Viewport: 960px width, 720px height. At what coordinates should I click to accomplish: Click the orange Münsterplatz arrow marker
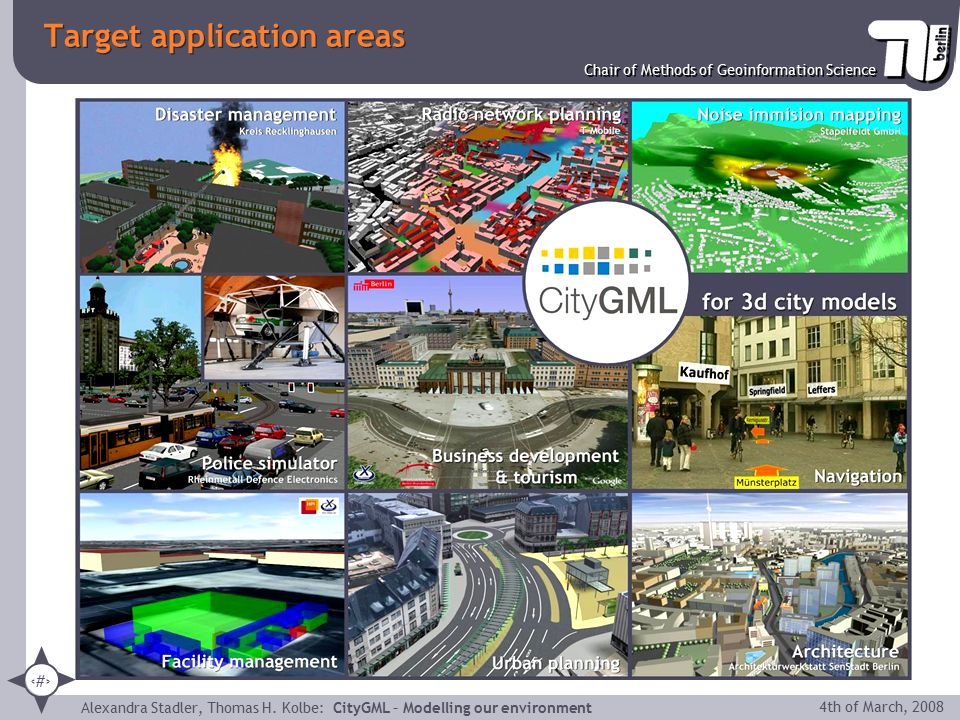point(766,478)
